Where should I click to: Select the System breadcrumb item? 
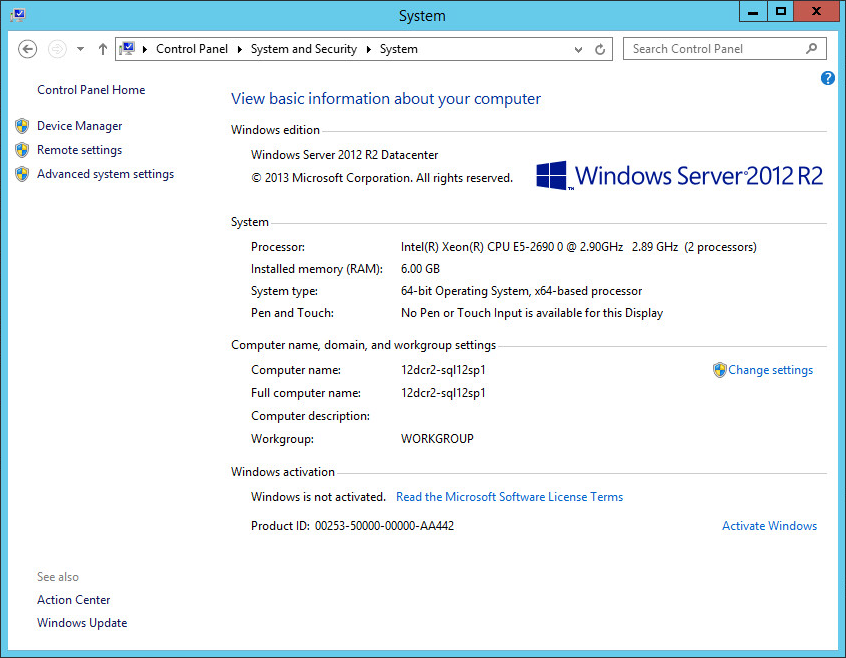[399, 49]
